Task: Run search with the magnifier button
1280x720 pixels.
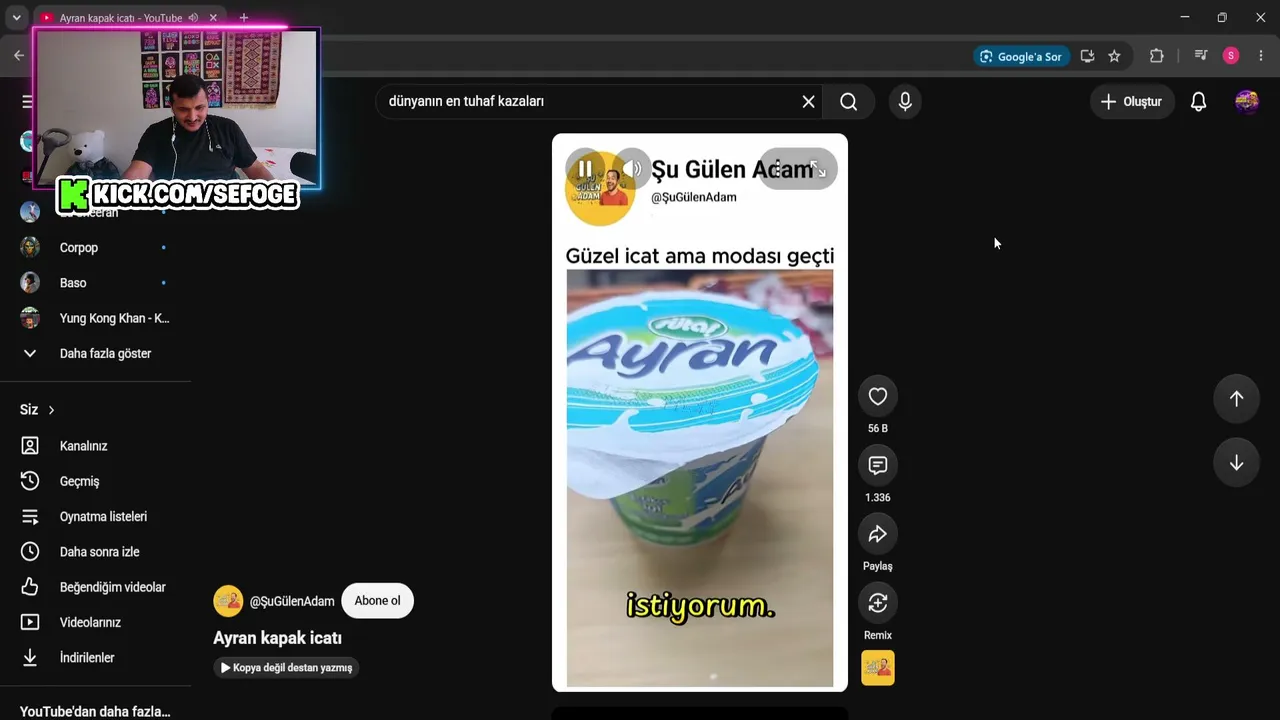Action: tap(849, 101)
